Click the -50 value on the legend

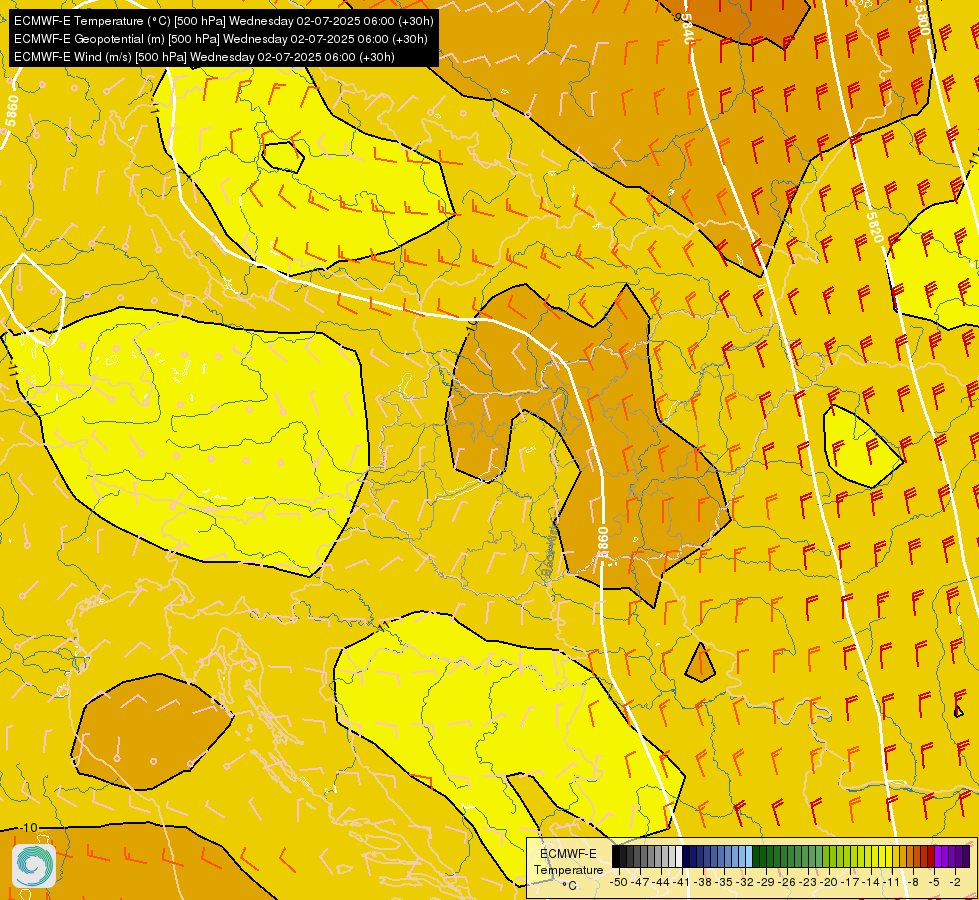[619, 882]
